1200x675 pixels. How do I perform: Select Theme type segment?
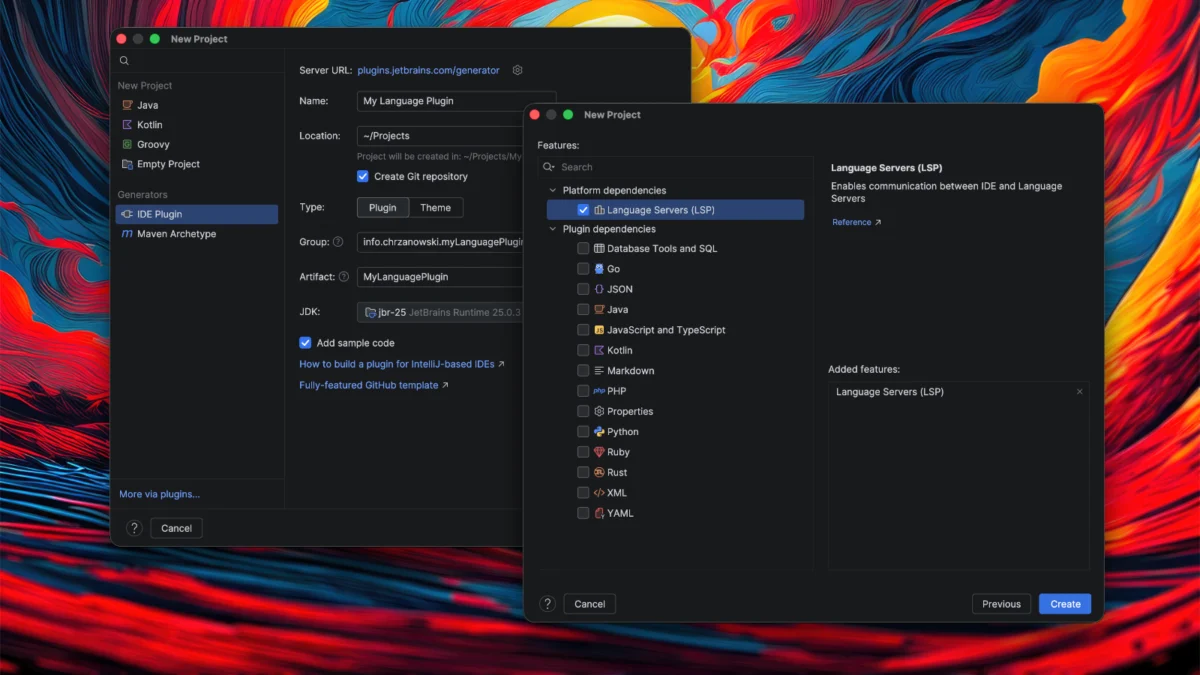point(435,208)
